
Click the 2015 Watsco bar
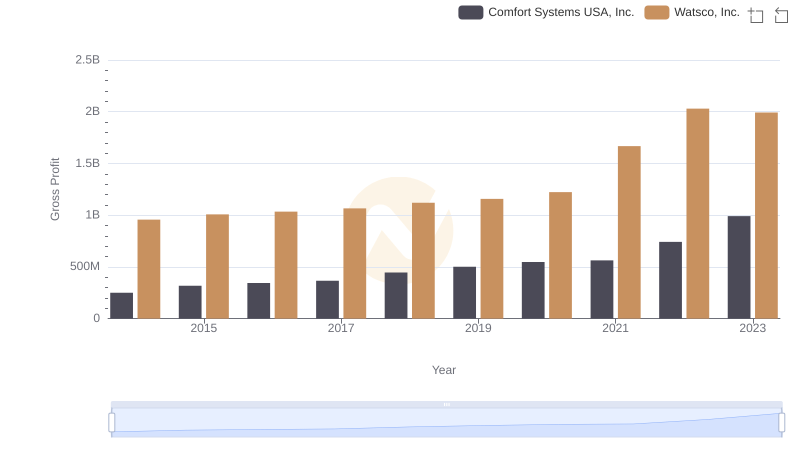pos(217,266)
